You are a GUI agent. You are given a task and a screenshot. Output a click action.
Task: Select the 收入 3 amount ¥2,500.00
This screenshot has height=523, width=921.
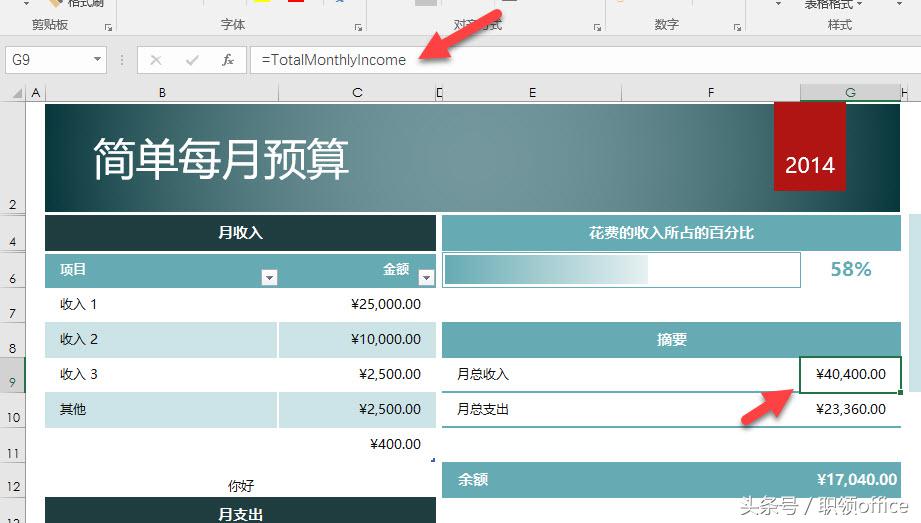click(357, 374)
